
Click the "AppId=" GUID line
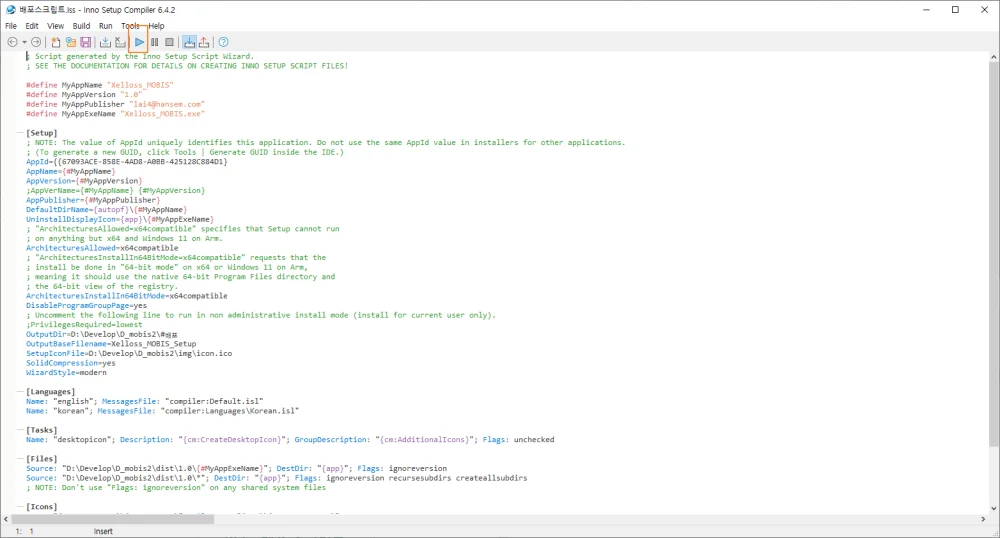(x=126, y=161)
